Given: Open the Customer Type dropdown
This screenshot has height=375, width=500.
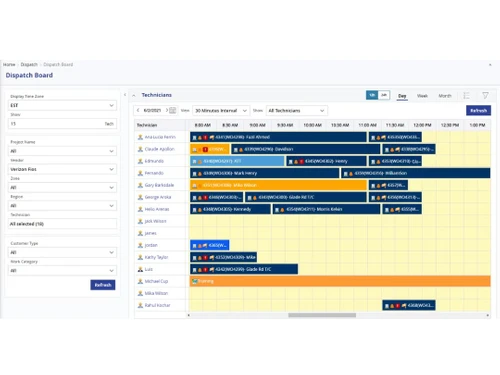Looking at the screenshot, I should click(62, 252).
